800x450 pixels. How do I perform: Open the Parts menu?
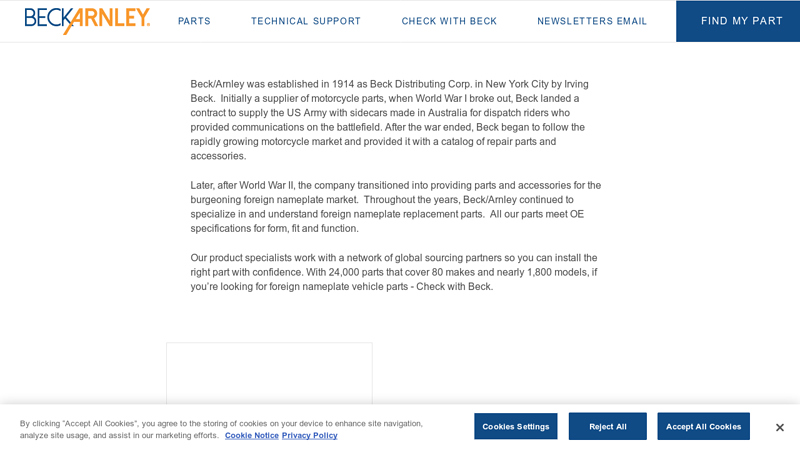194,21
